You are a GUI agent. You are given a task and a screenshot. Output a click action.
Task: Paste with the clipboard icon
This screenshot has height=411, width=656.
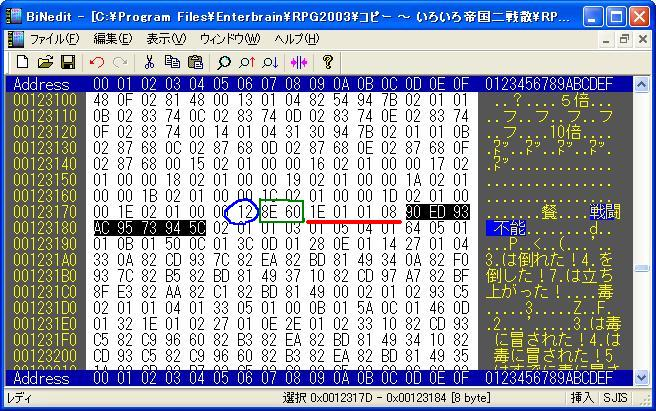[195, 62]
